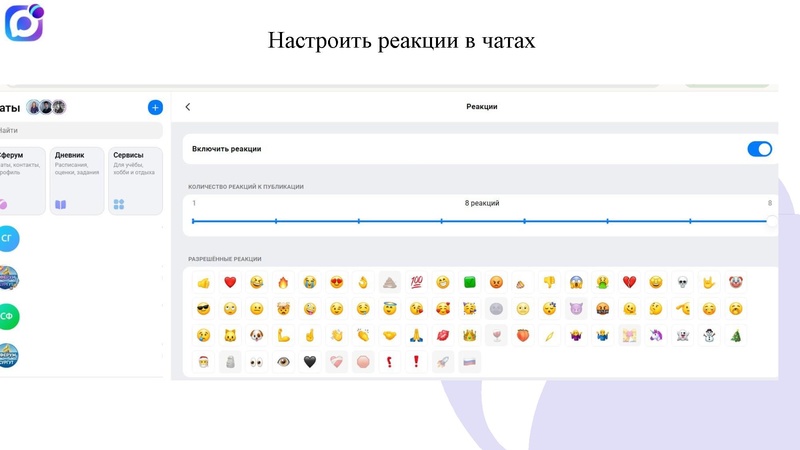
Task: Grab the reaction count slider handle
Action: point(771,221)
